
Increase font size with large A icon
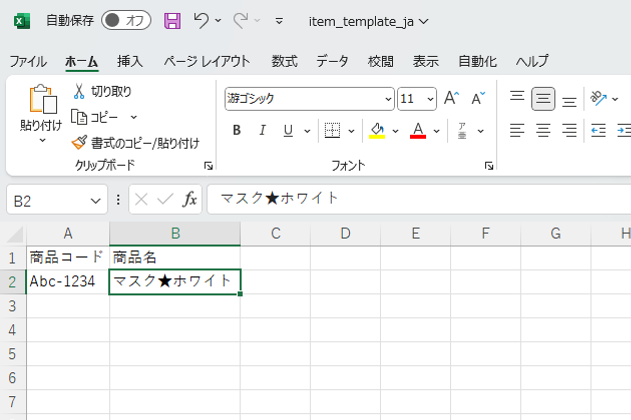(x=450, y=98)
